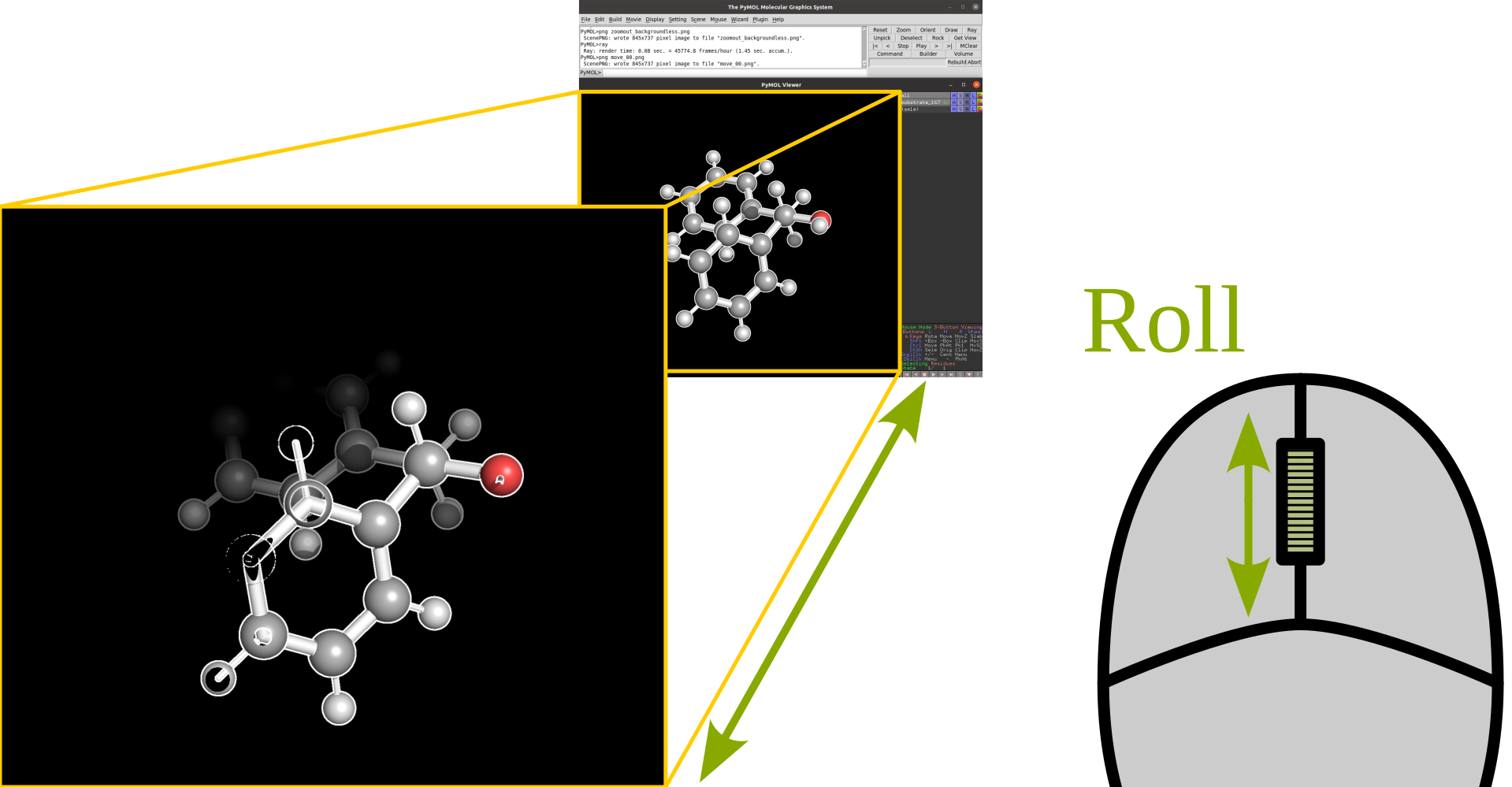Focus the PyMOL> command input field
This screenshot has width=1512, height=787.
734,72
